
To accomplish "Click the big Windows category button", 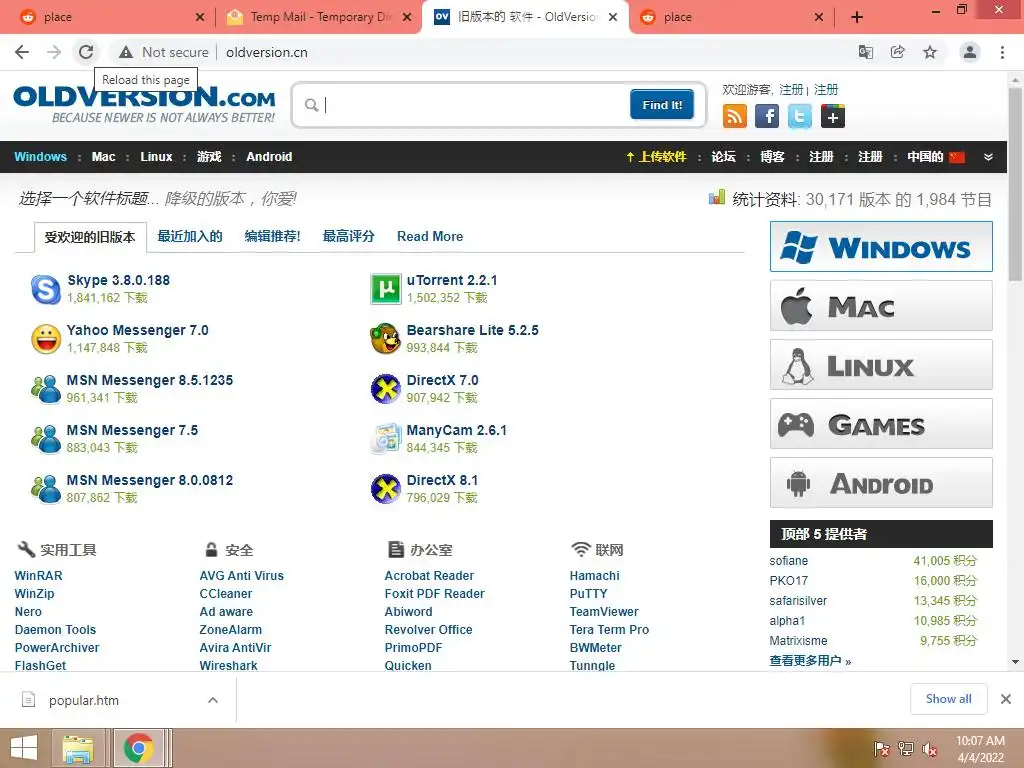I will (x=881, y=247).
